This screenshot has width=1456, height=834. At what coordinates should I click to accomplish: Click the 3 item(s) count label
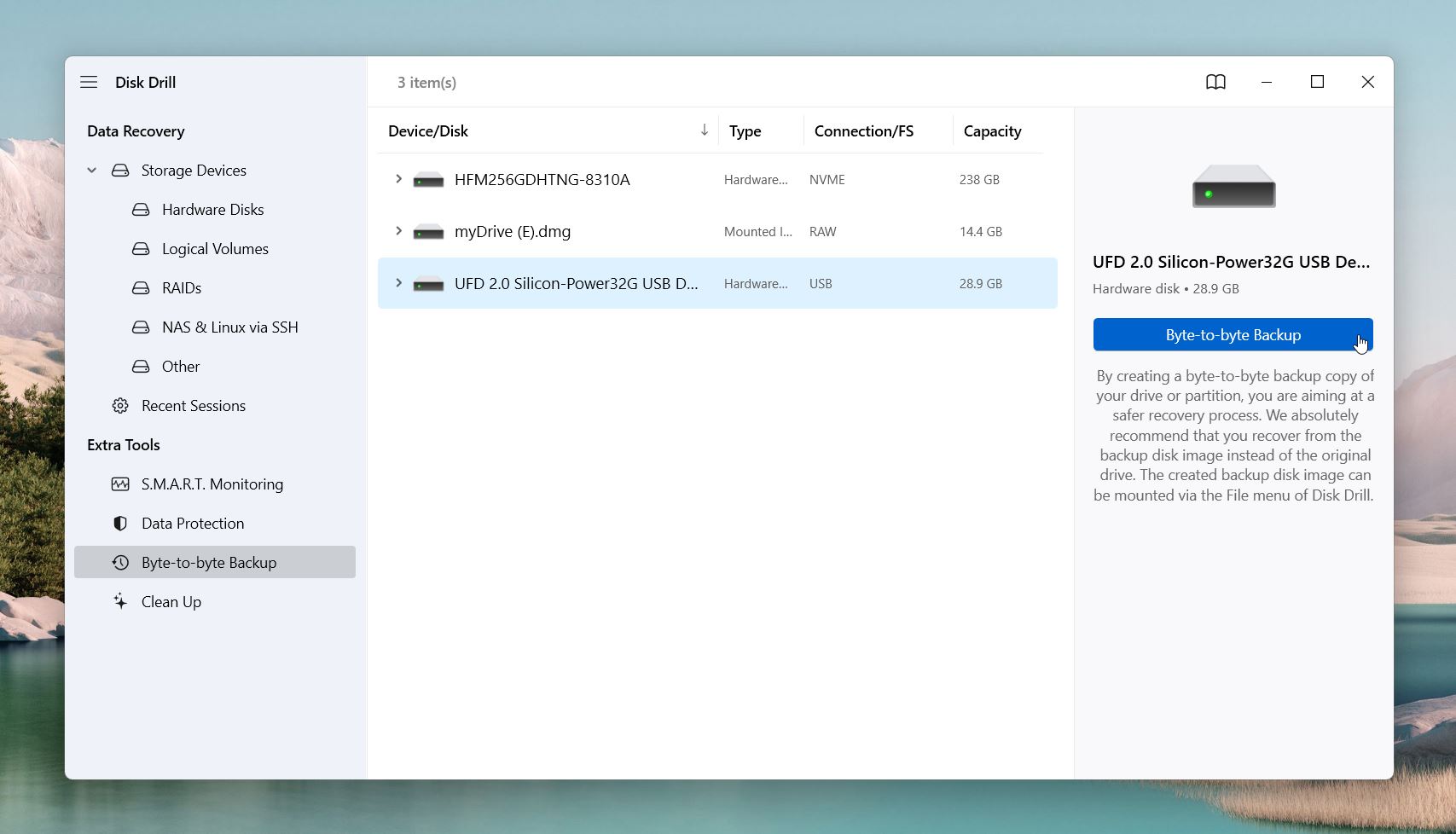click(426, 83)
